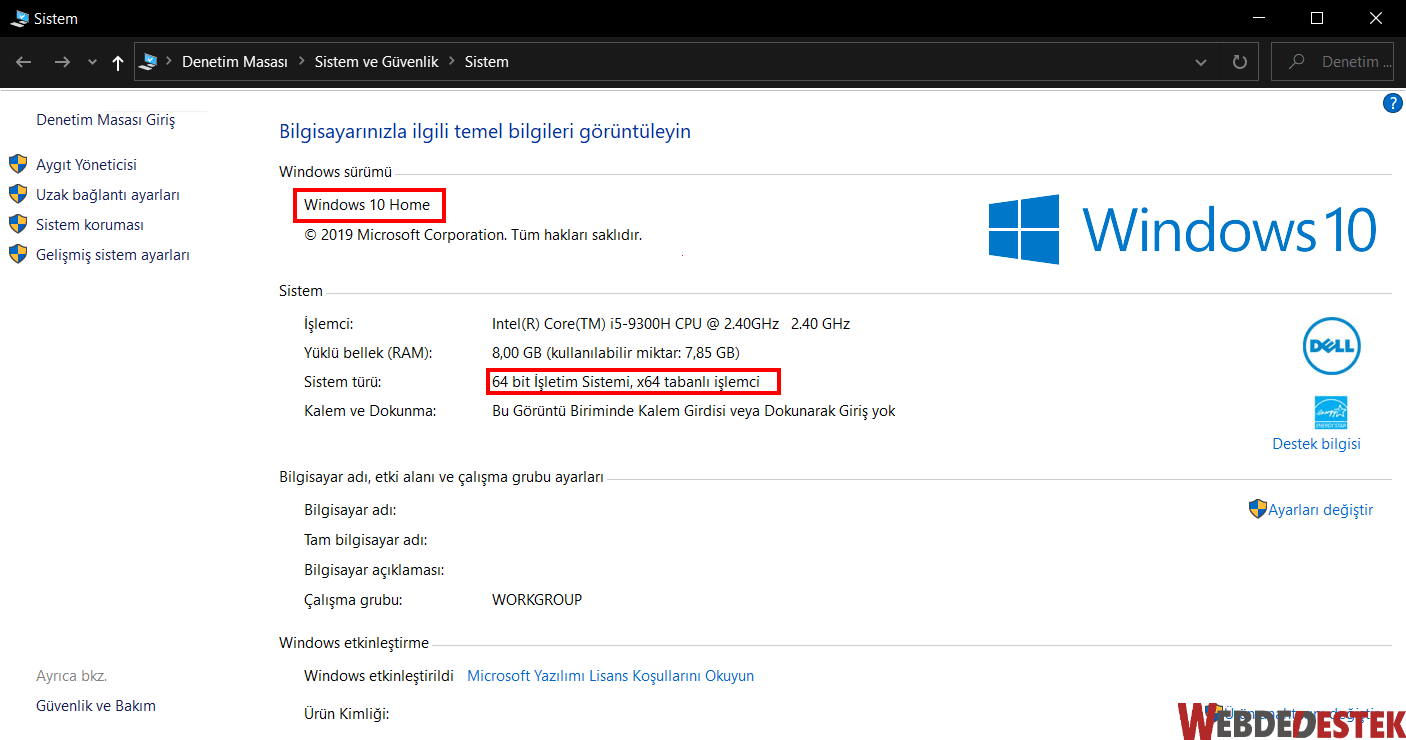Click the 8,00 GB RAM value

pyautogui.click(x=616, y=353)
